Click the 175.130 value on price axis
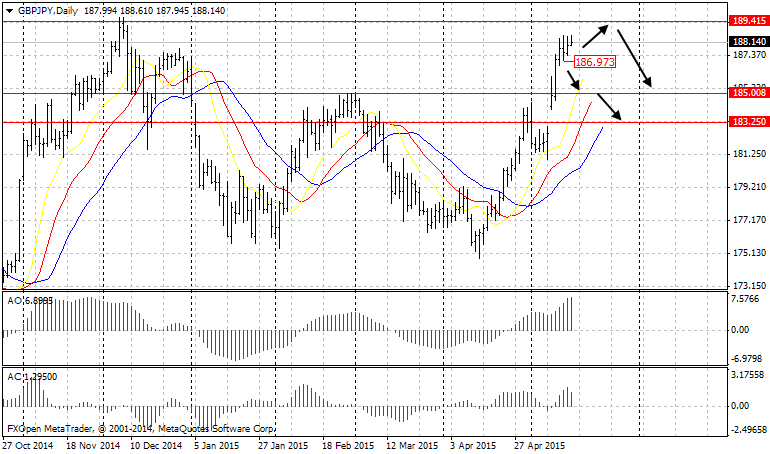 click(748, 252)
